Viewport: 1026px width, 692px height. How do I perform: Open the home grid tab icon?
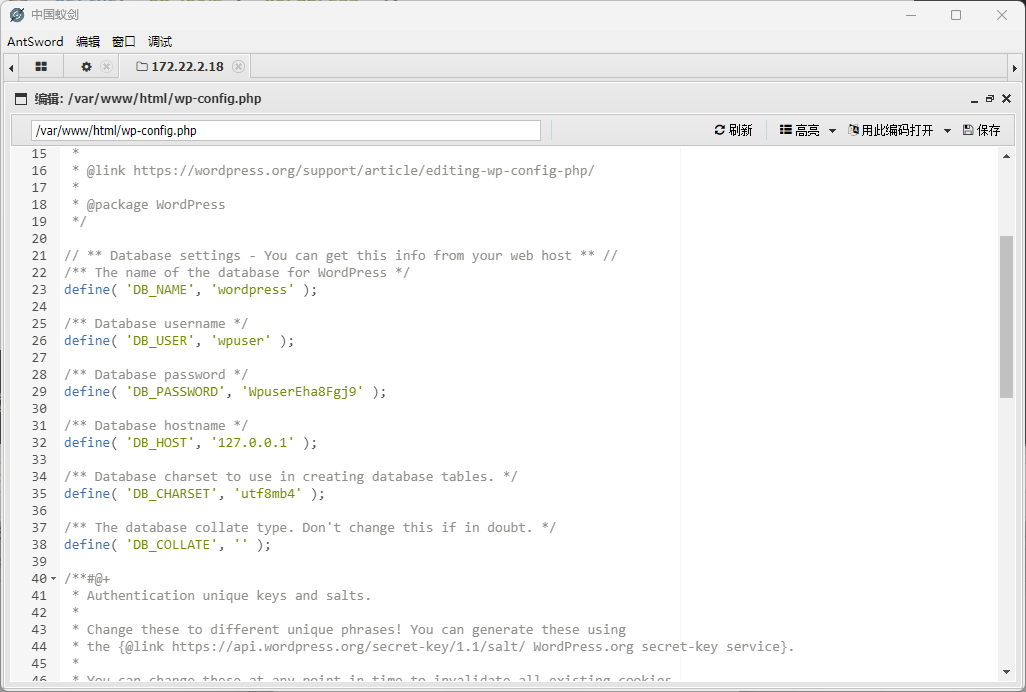click(x=41, y=67)
